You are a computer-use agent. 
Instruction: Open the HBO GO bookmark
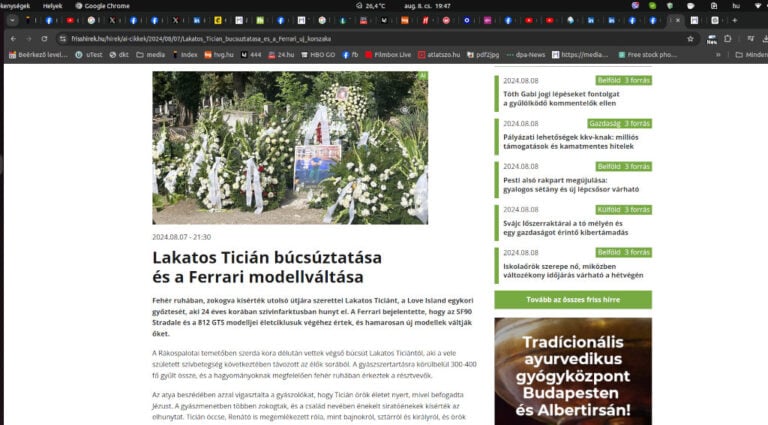(x=318, y=55)
